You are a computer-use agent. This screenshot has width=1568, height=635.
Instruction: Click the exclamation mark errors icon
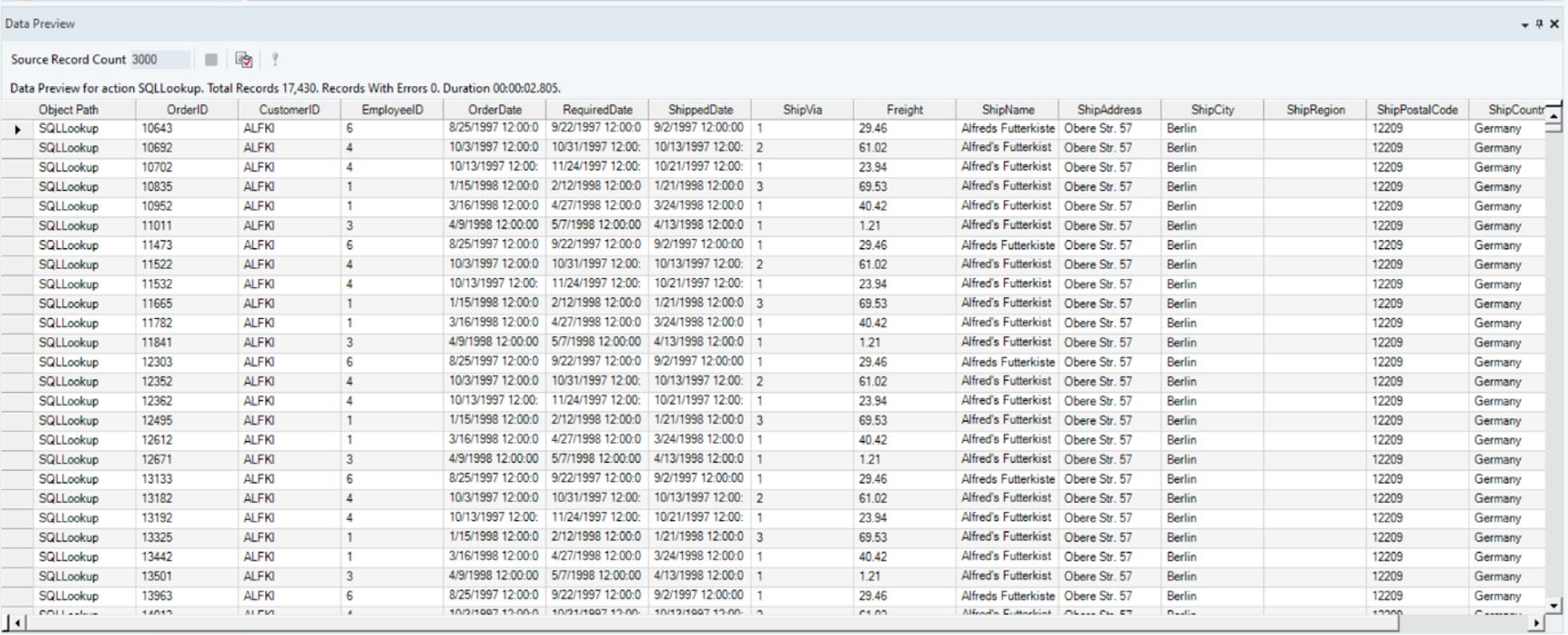pos(275,60)
